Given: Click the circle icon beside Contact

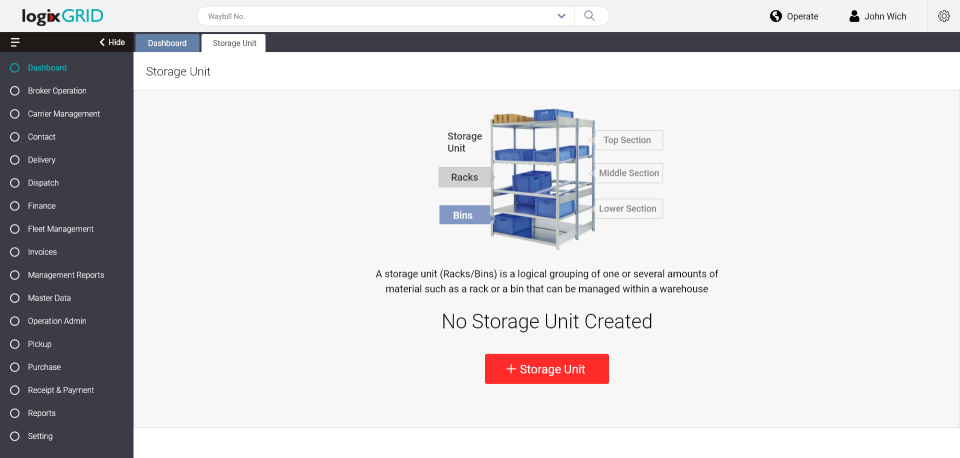Looking at the screenshot, I should pos(15,137).
